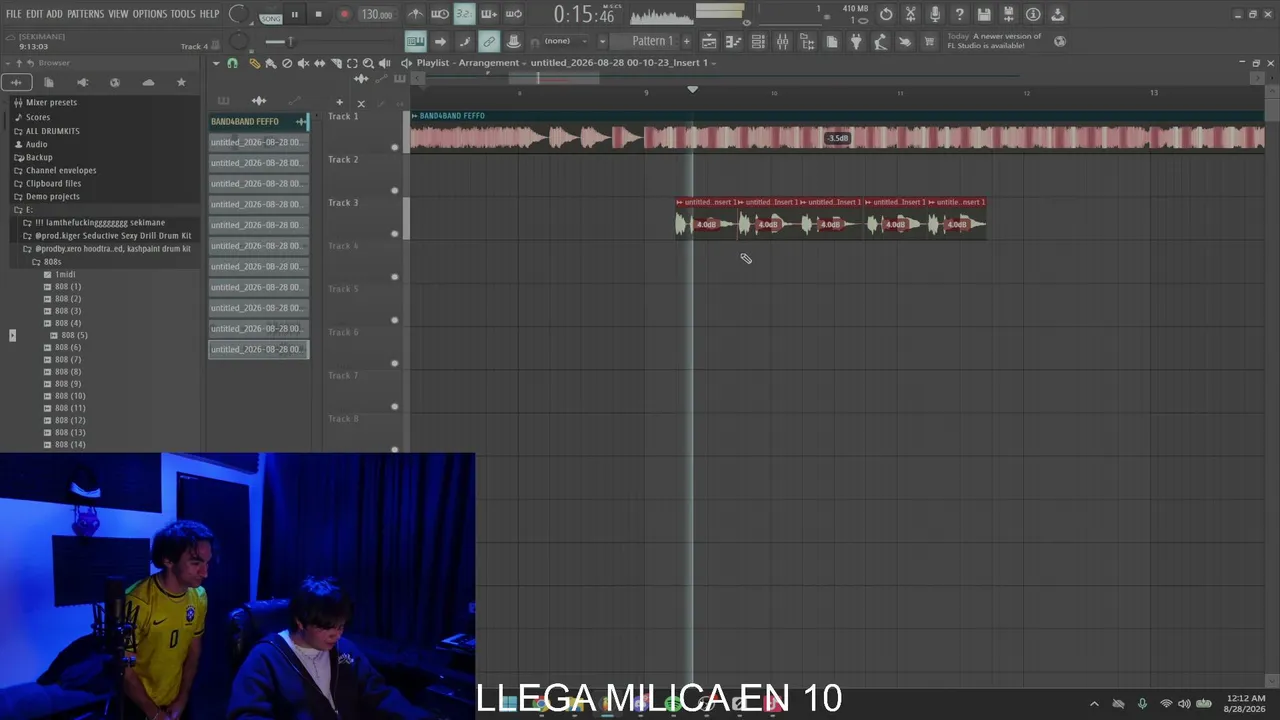Open the Playlist options dropdown arrow
Viewport: 1280px width, 720px height.
tap(216, 63)
